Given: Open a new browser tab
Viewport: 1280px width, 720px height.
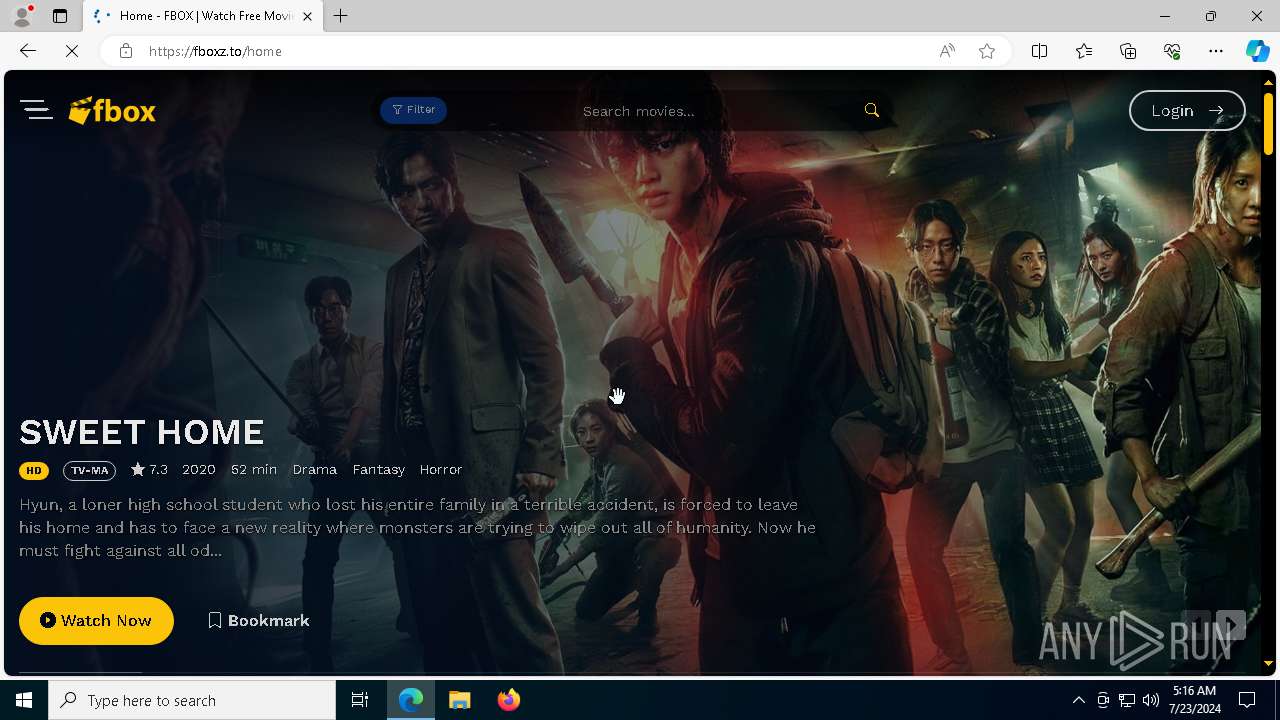Looking at the screenshot, I should (x=341, y=16).
